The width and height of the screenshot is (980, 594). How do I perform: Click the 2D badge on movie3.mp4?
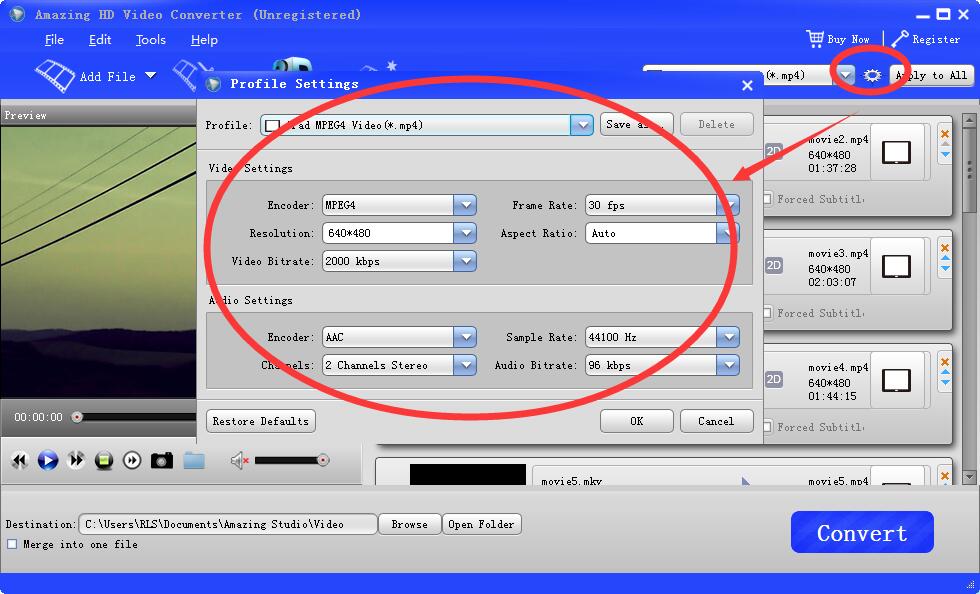coord(774,266)
